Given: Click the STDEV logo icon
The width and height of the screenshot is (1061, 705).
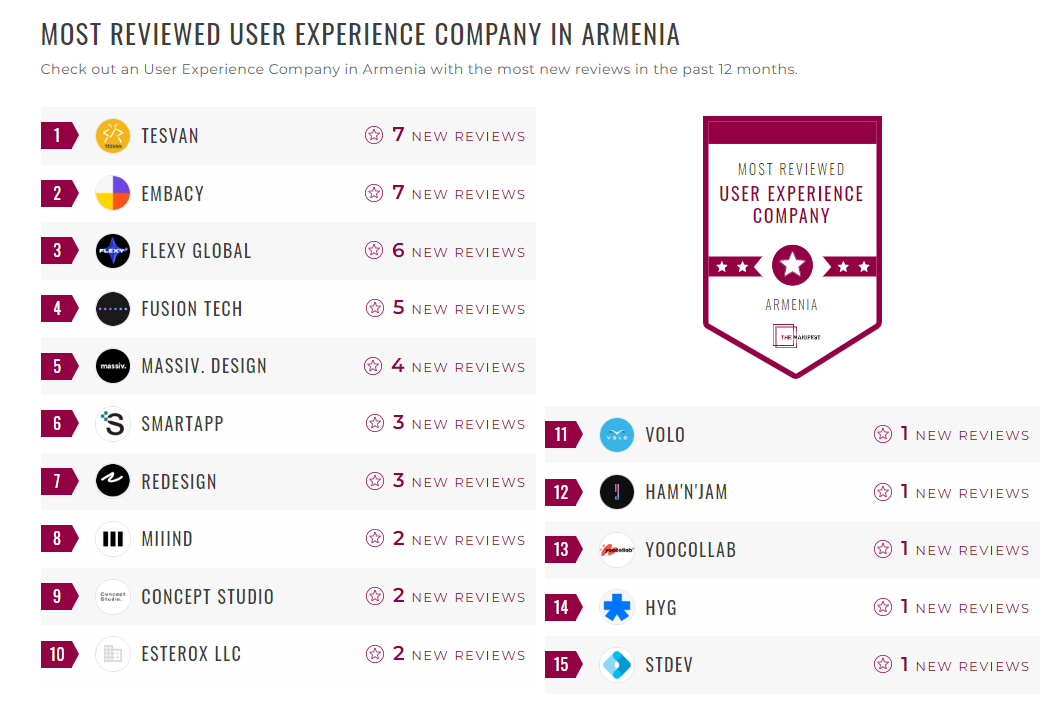Looking at the screenshot, I should [617, 665].
